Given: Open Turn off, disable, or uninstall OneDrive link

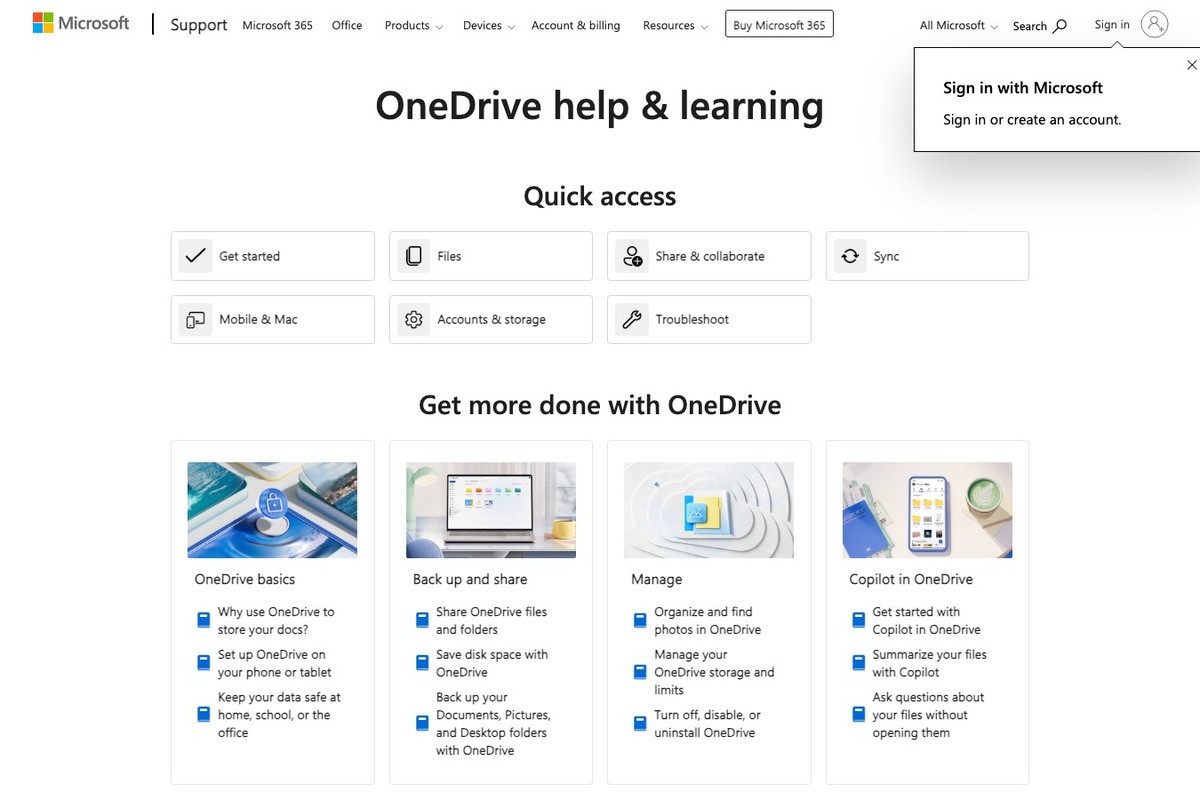Looking at the screenshot, I should [707, 724].
